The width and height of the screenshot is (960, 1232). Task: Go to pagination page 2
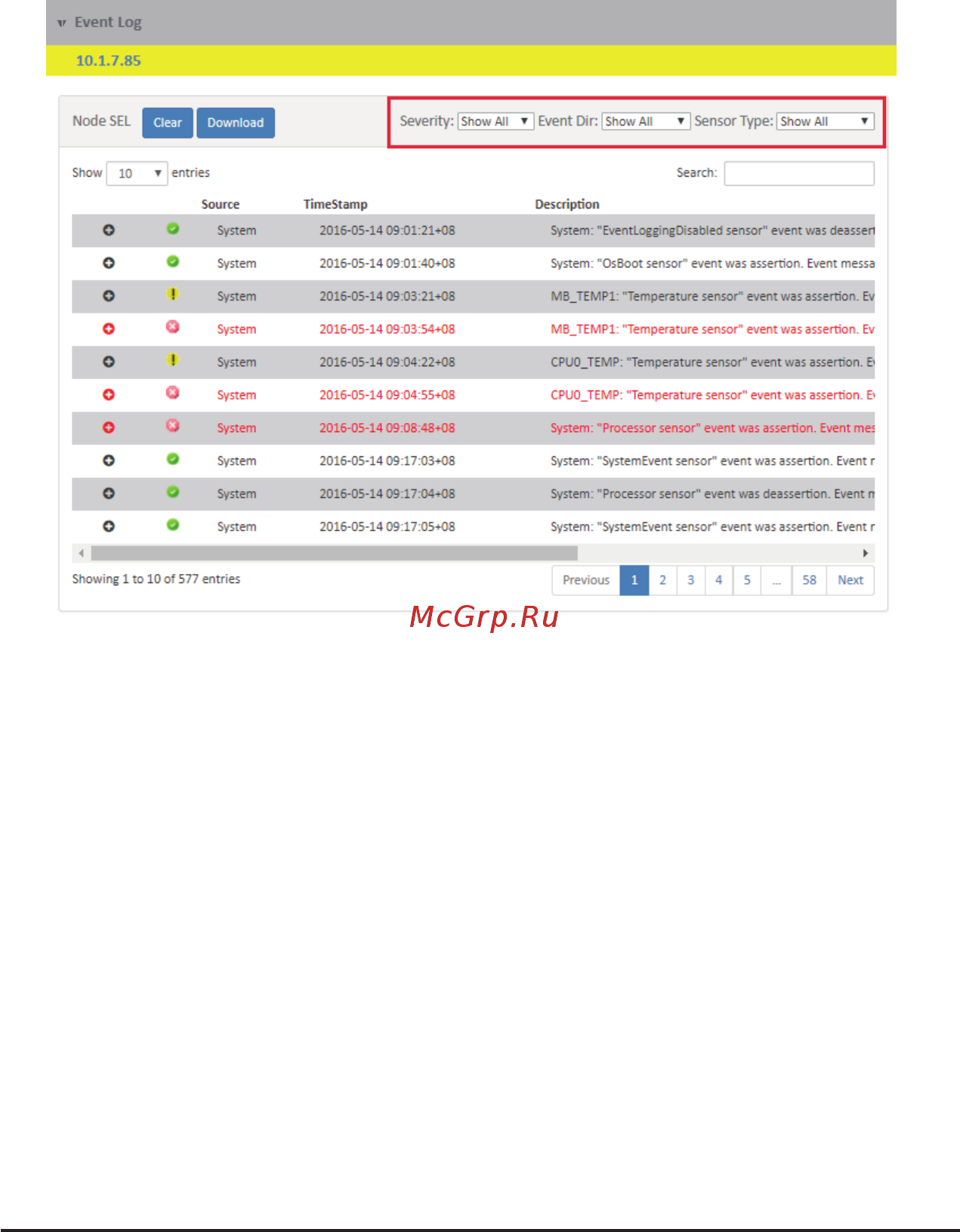coord(662,580)
